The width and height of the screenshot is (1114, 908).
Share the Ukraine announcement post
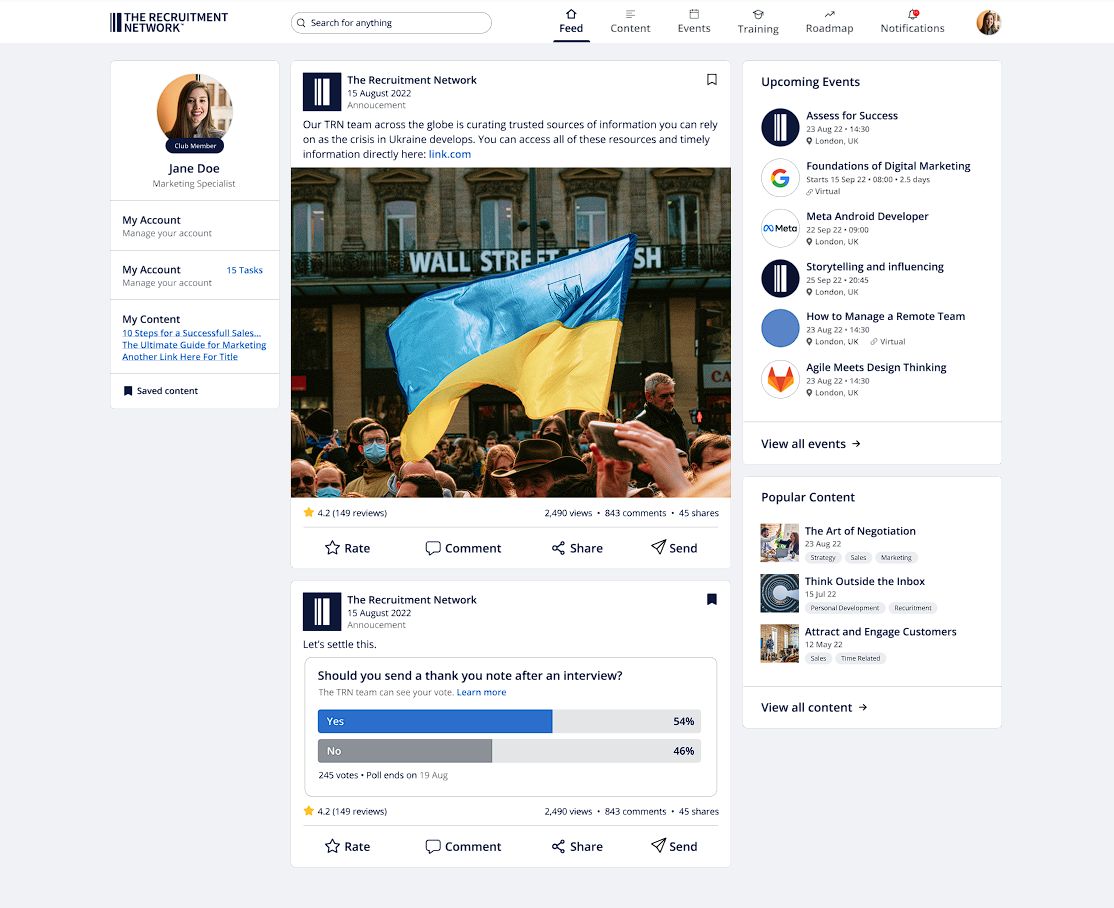point(577,548)
